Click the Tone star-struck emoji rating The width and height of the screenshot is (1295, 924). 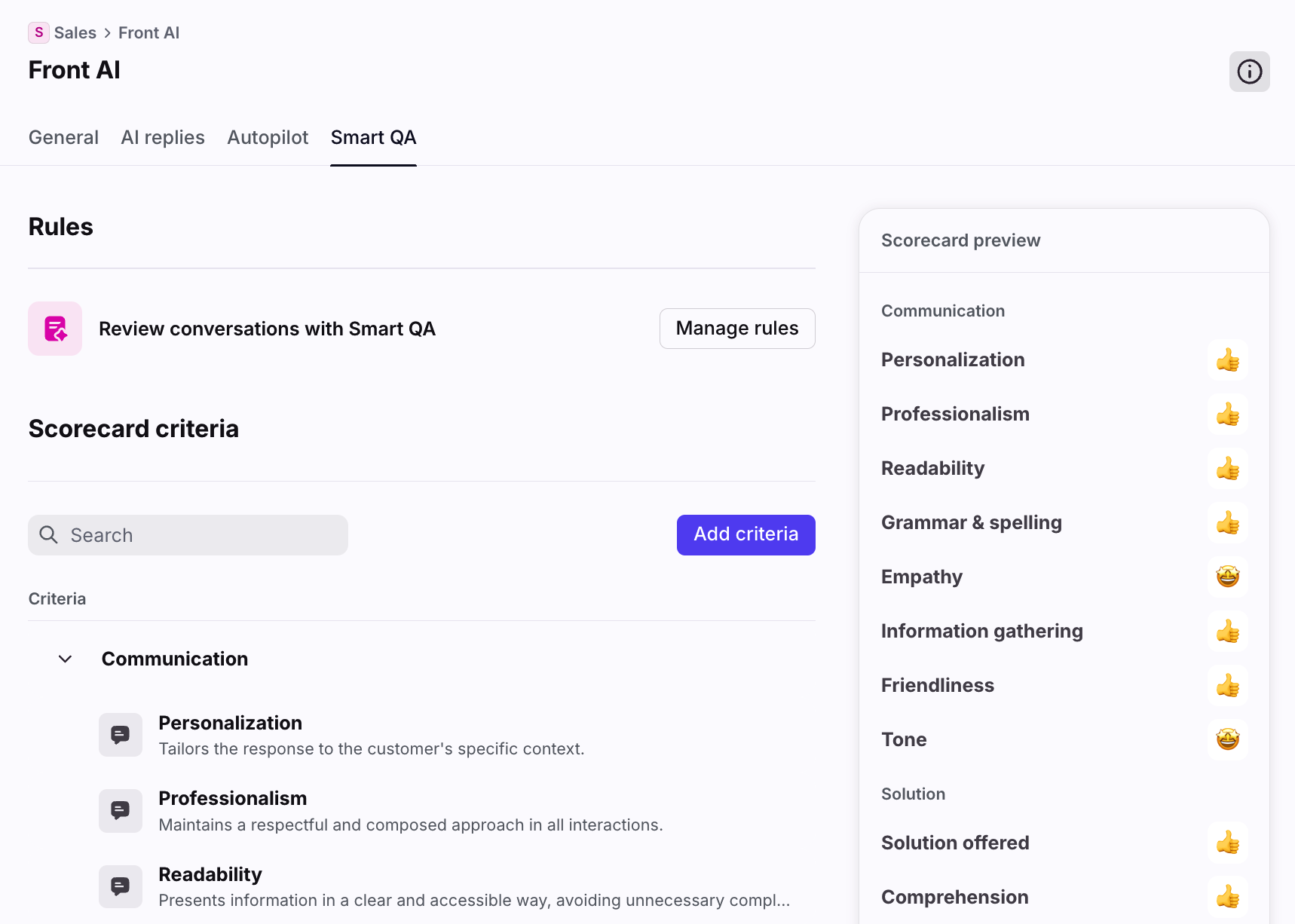click(x=1227, y=740)
